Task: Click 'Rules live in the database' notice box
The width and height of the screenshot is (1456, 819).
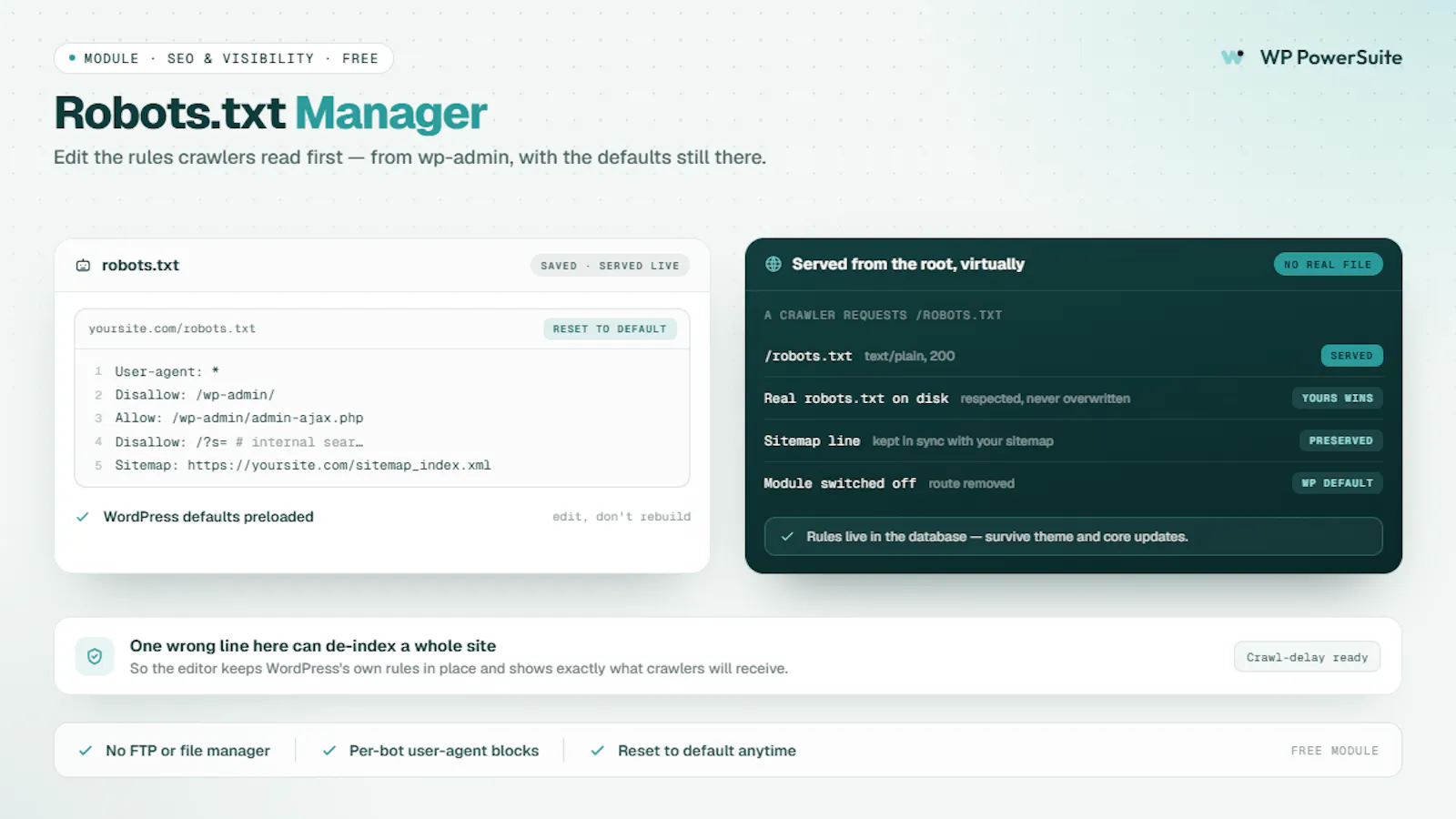Action: pyautogui.click(x=1074, y=537)
